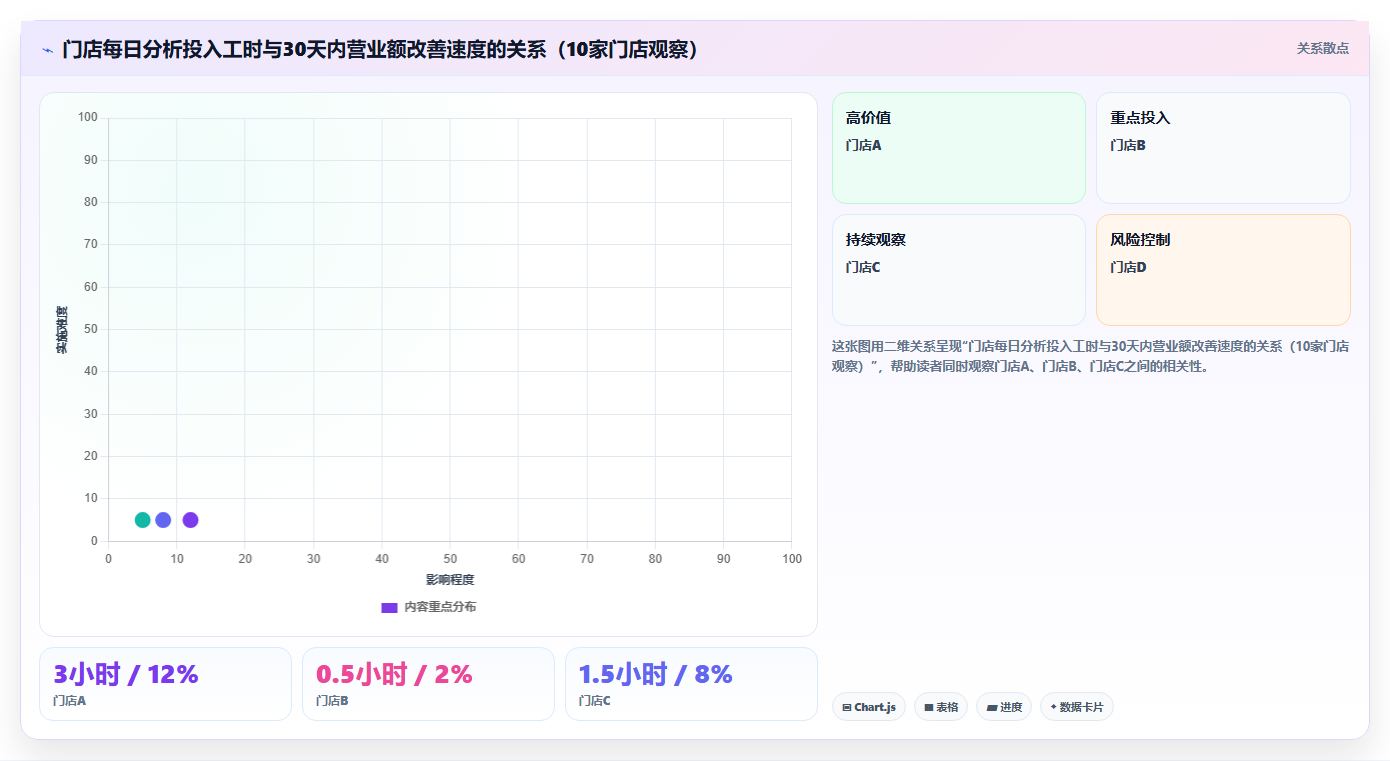Toggle the 内容重点分布 legend swatch
This screenshot has width=1390, height=761.
pos(390,607)
